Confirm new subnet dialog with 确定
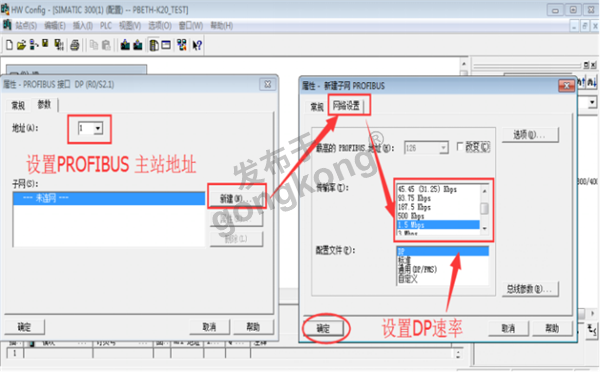 [x=323, y=328]
